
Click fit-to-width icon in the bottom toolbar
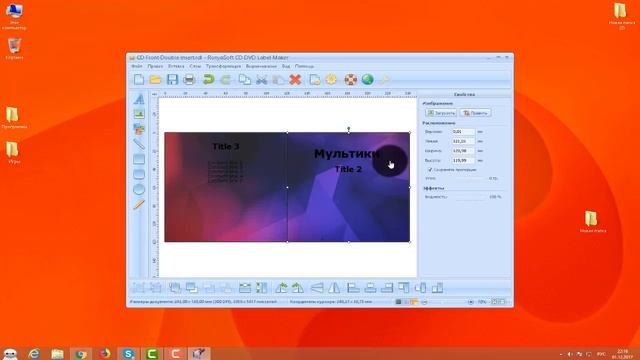(244, 288)
